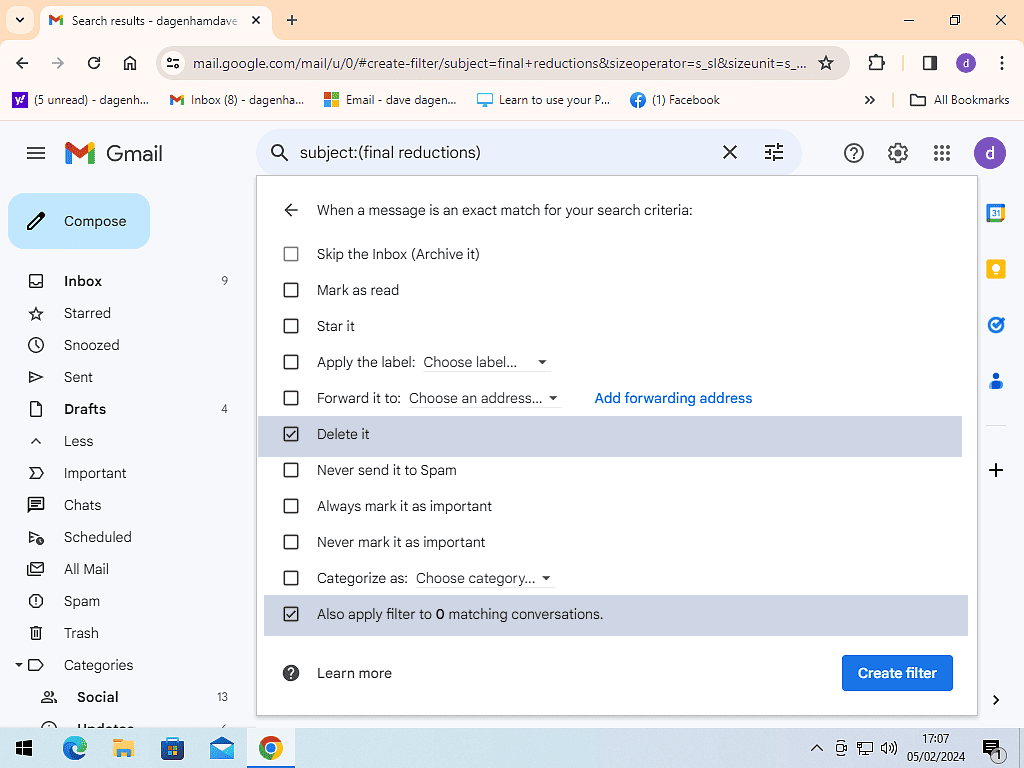Open the Choose an address dropdown
Viewport: 1024px width, 768px height.
click(x=484, y=398)
